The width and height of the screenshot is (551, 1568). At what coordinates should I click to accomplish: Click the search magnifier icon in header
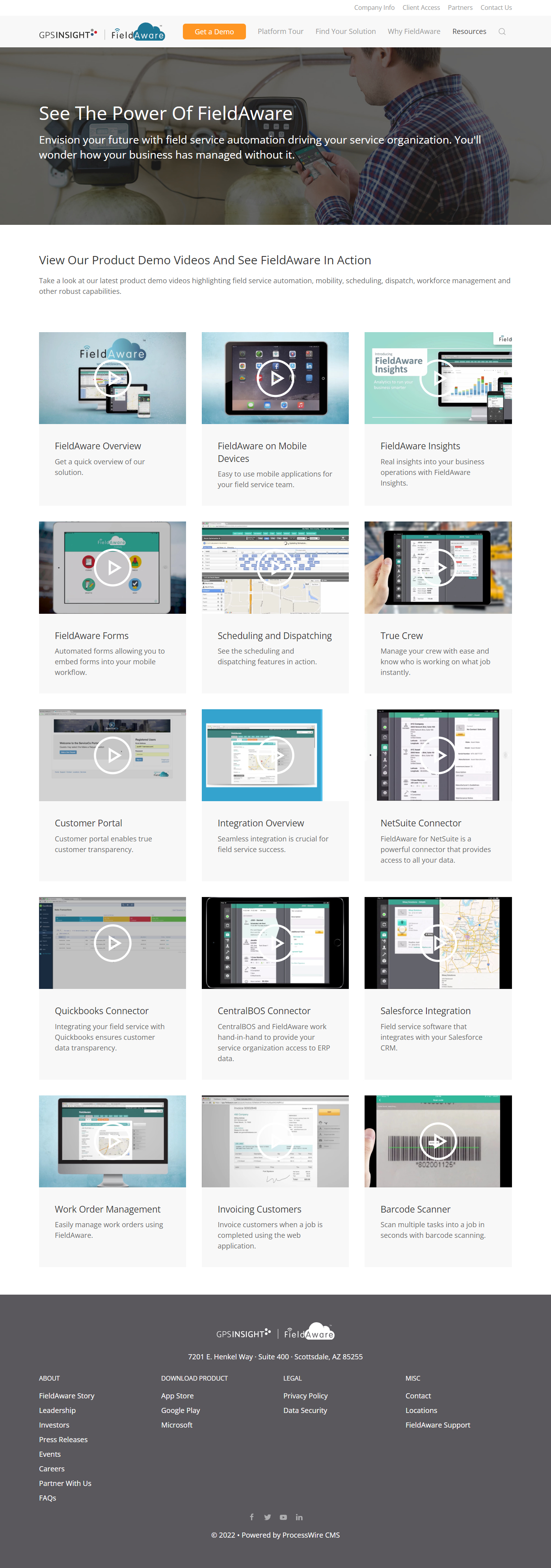click(502, 32)
